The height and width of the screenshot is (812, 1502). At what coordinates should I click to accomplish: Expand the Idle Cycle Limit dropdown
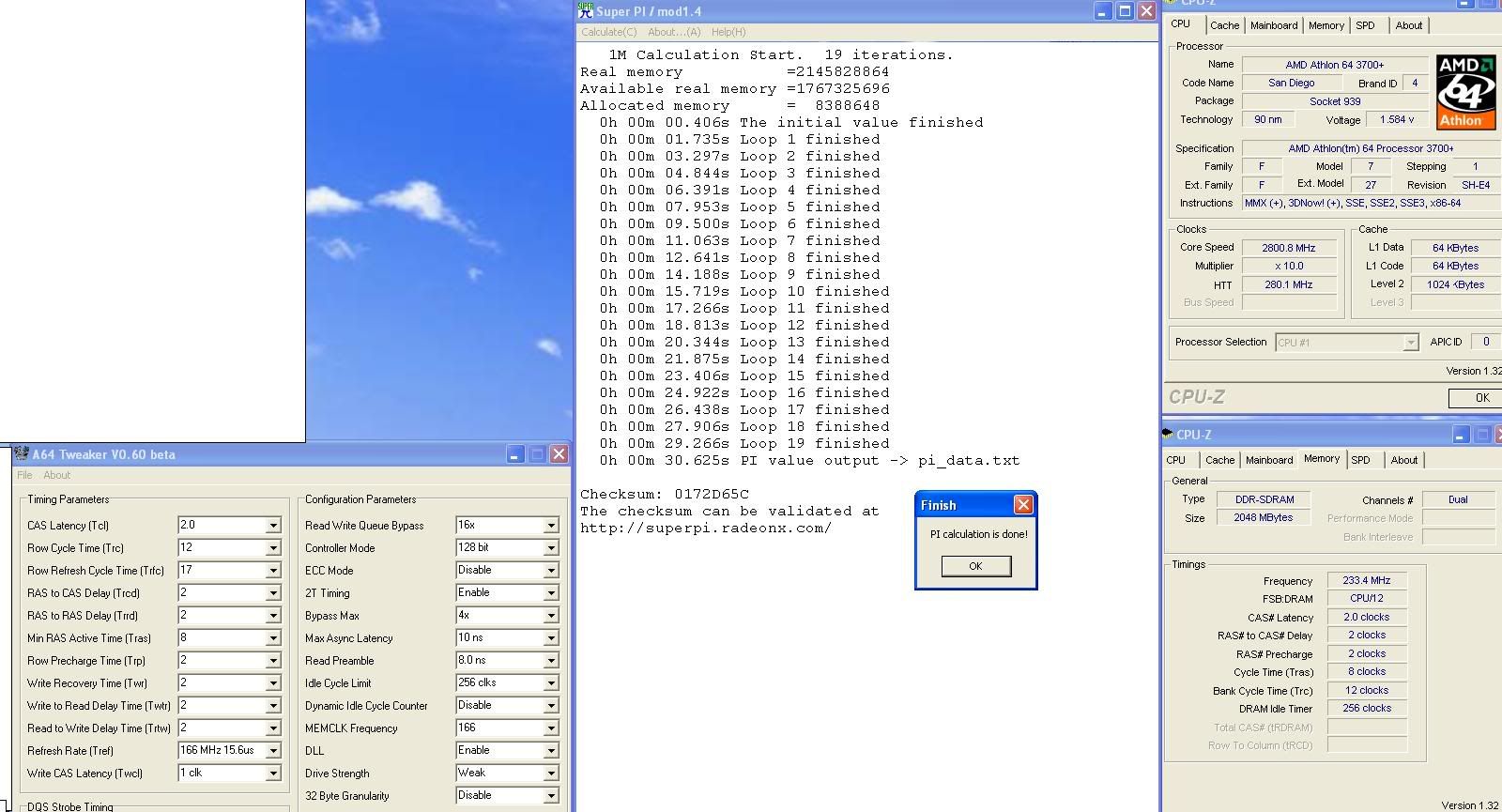point(551,683)
